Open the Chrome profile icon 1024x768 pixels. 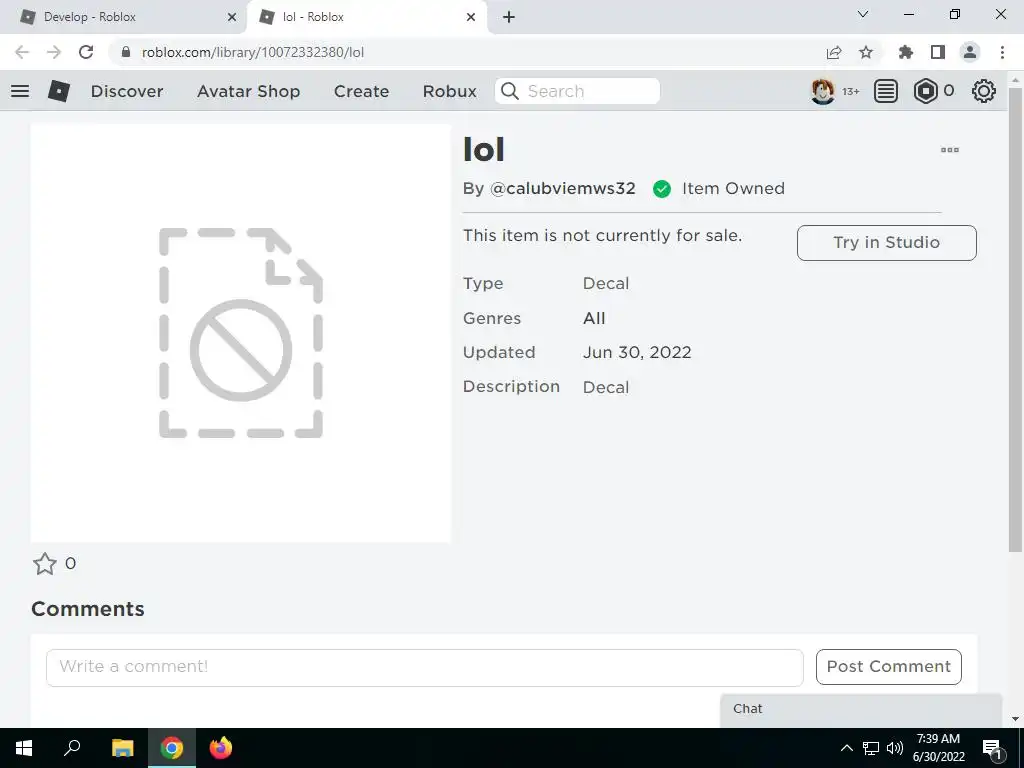click(x=970, y=52)
